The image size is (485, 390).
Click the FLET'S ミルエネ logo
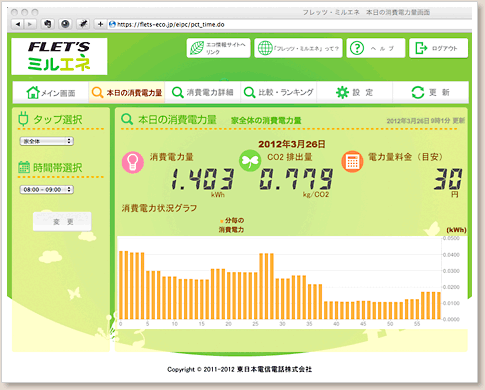(59, 56)
